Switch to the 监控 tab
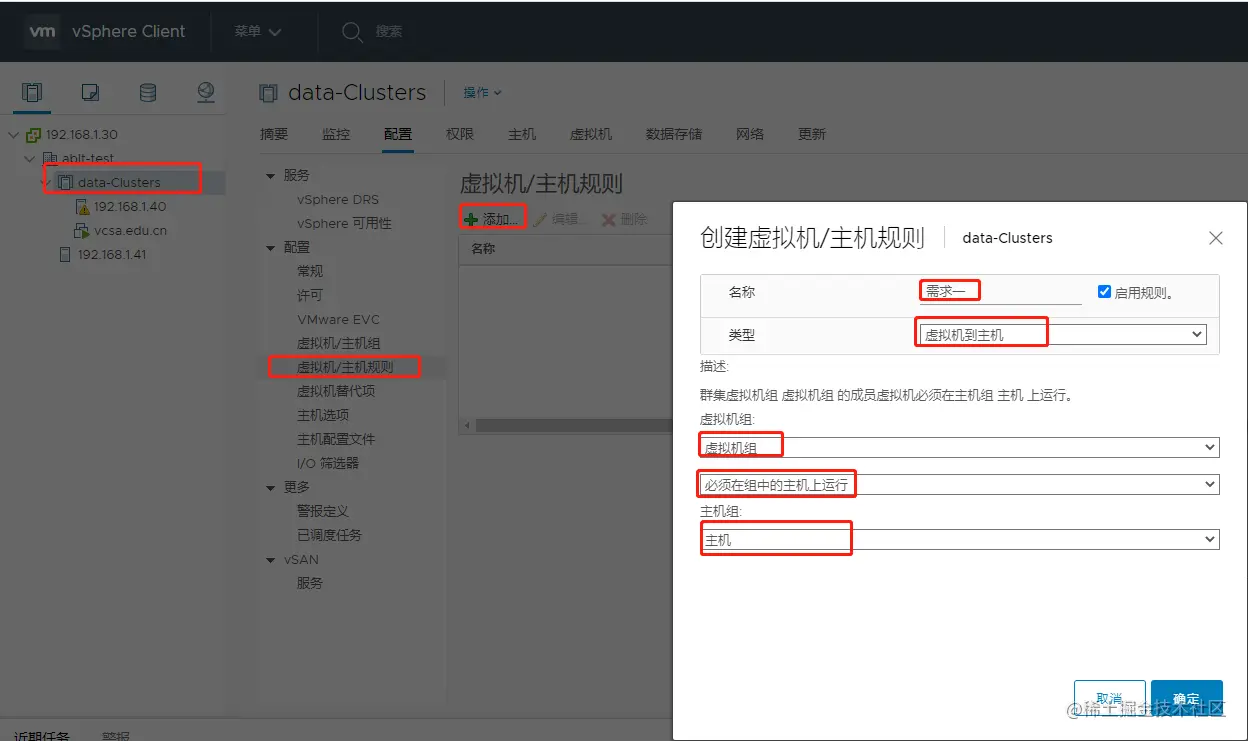The height and width of the screenshot is (741, 1248). click(x=336, y=134)
